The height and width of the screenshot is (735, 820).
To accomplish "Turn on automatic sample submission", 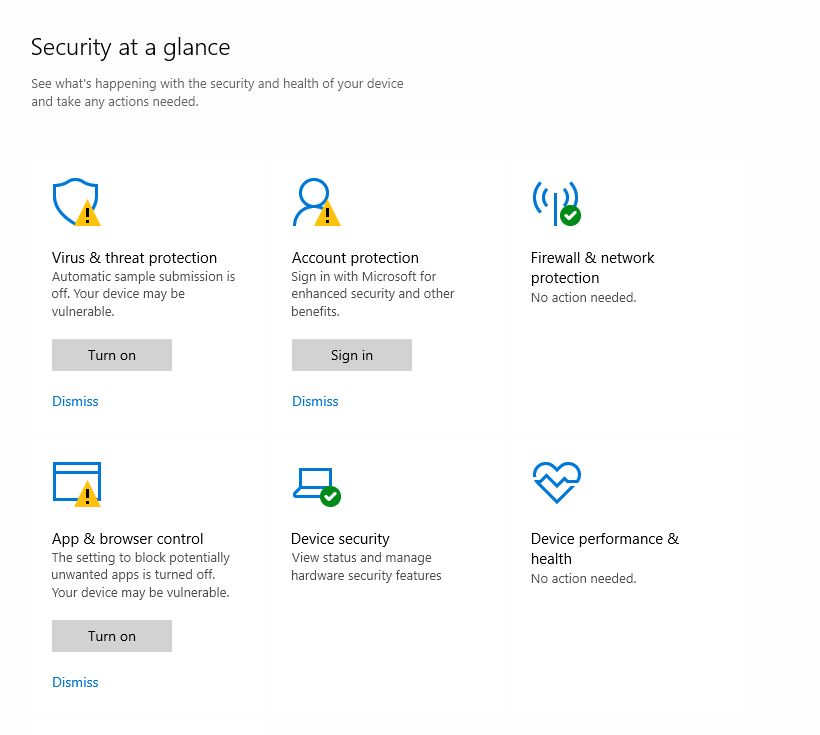I will [x=111, y=355].
